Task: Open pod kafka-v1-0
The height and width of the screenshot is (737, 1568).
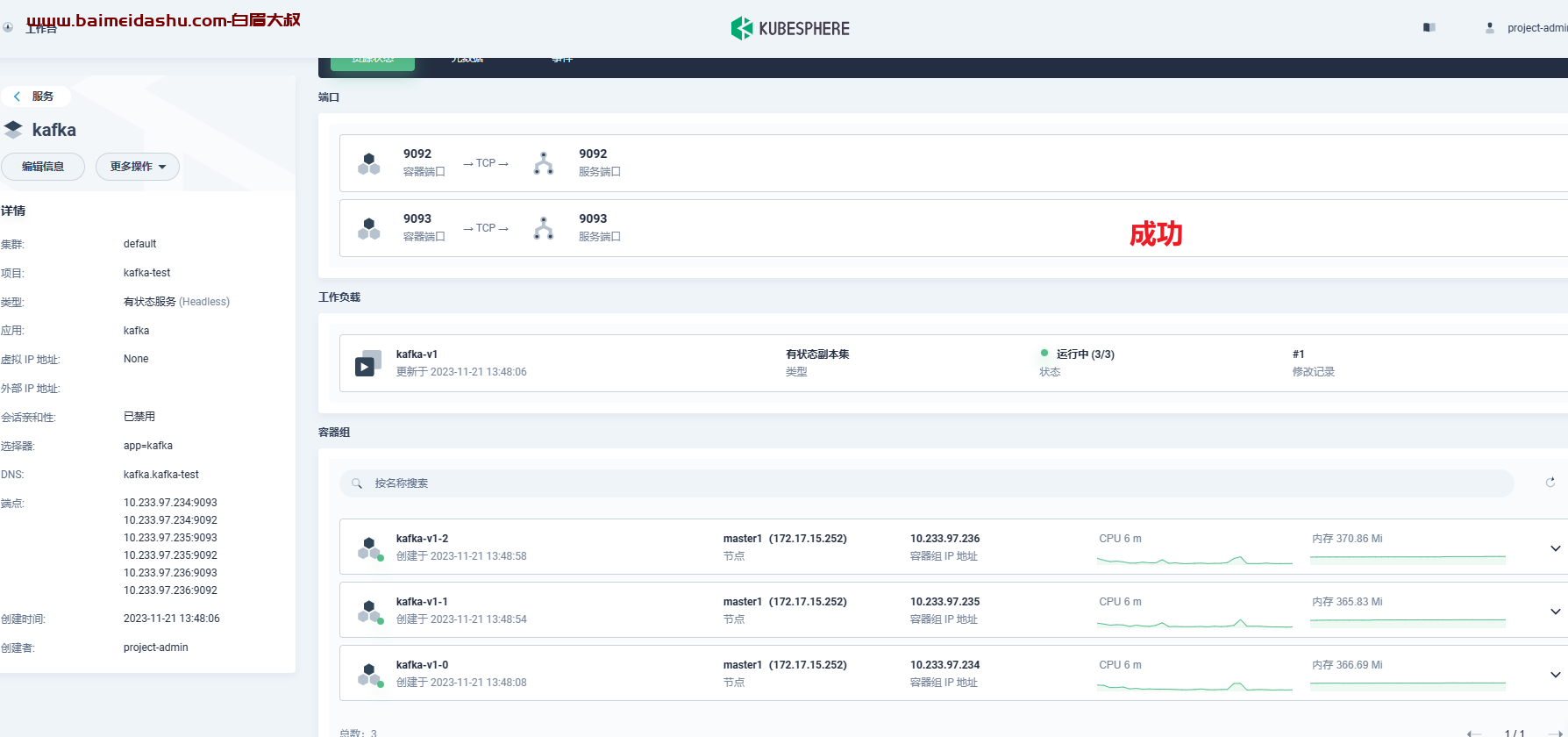Action: (x=422, y=665)
